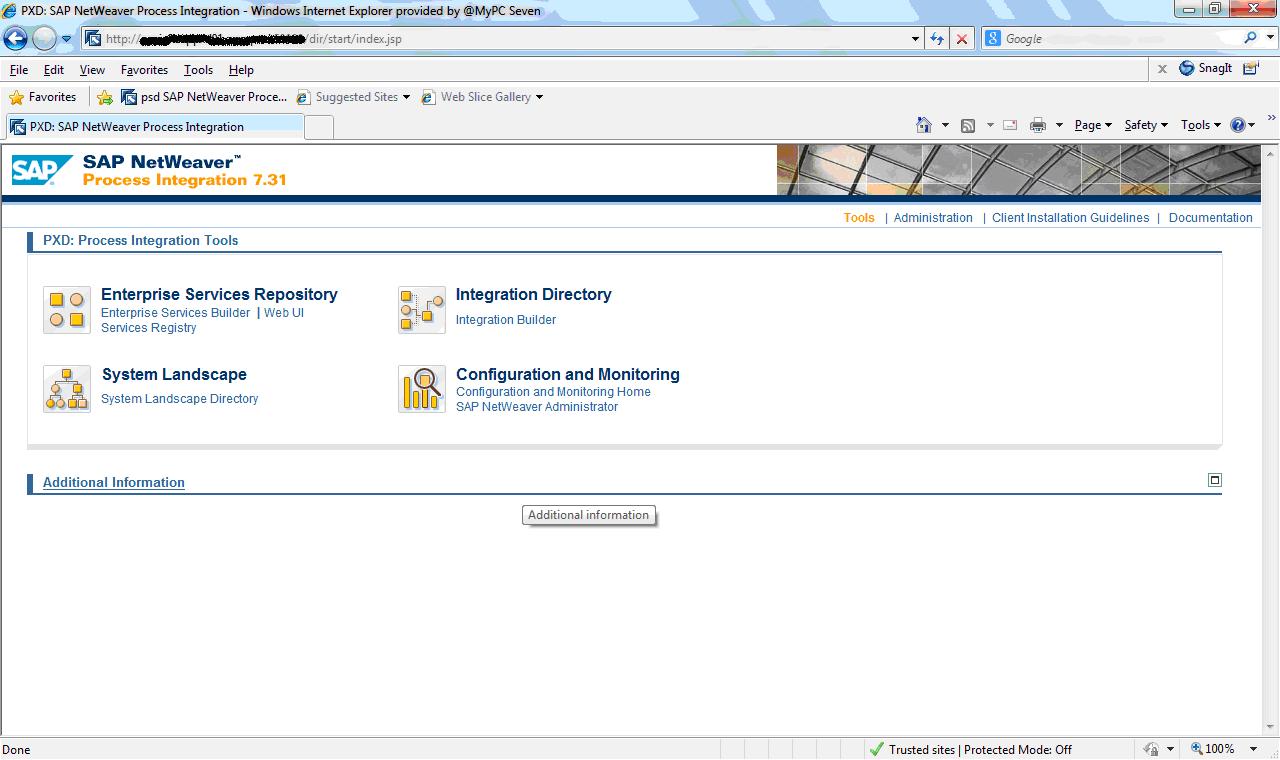Expand the Additional Information panel toggle

pyautogui.click(x=1215, y=480)
